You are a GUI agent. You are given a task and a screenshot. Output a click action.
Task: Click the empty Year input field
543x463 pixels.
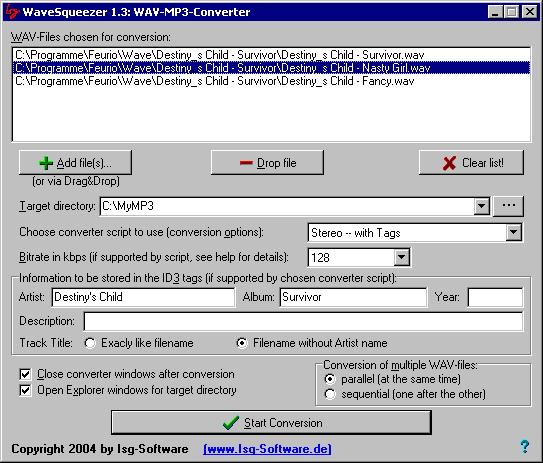(x=495, y=297)
